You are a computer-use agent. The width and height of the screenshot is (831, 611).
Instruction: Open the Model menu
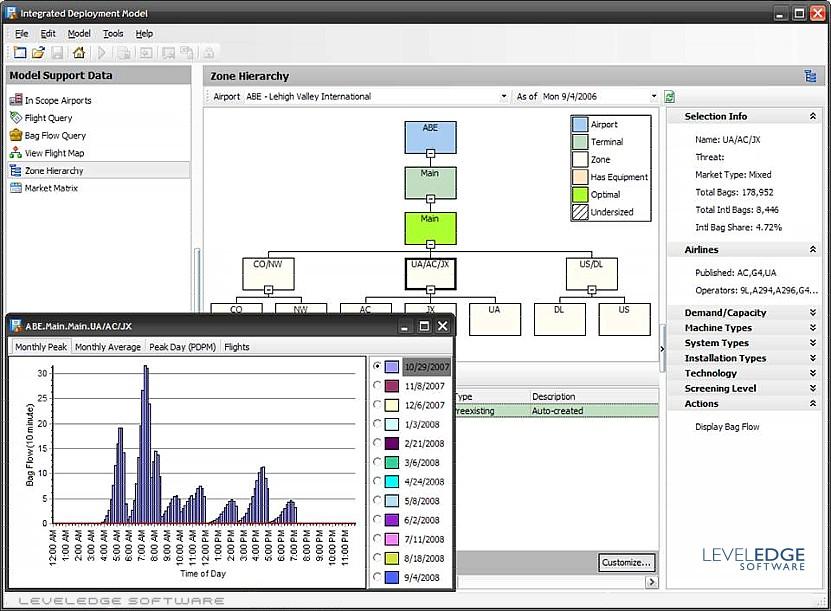tap(79, 33)
